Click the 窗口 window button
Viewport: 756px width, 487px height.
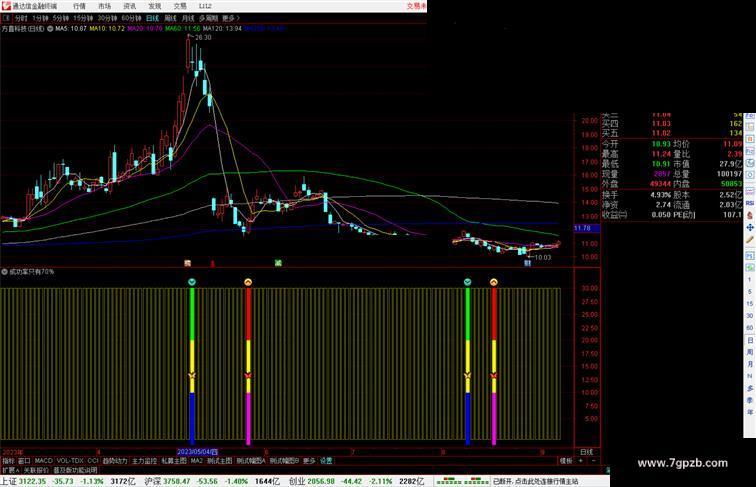24,461
